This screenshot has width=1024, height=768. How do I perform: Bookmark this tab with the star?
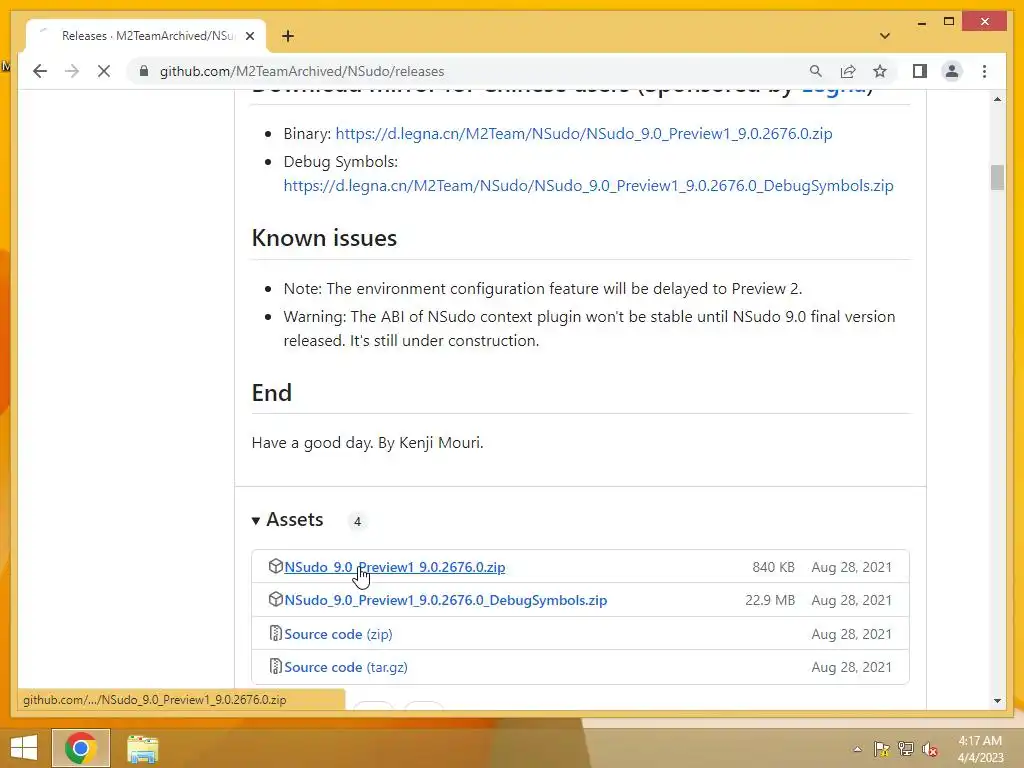click(880, 71)
